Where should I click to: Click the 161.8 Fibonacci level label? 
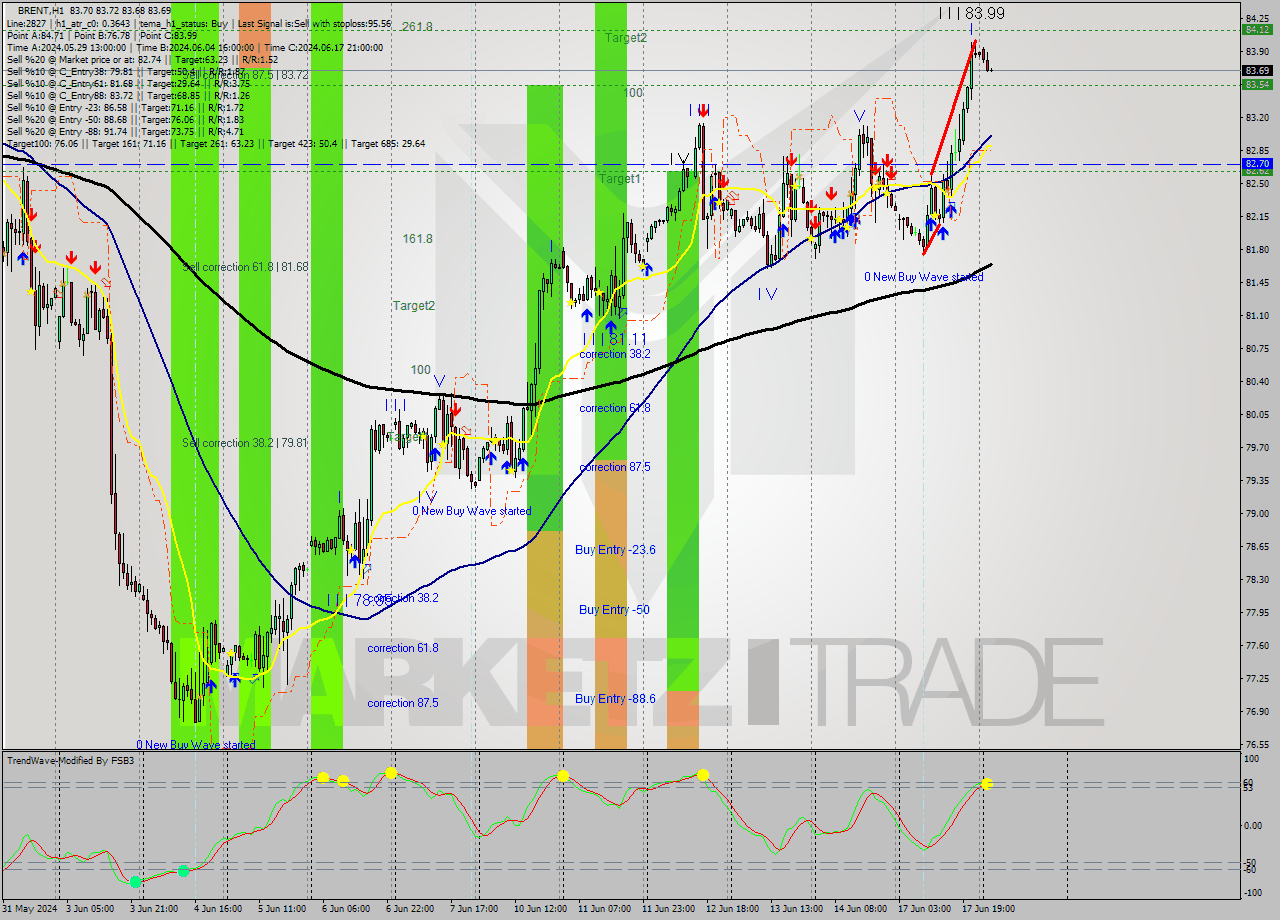[x=417, y=239]
